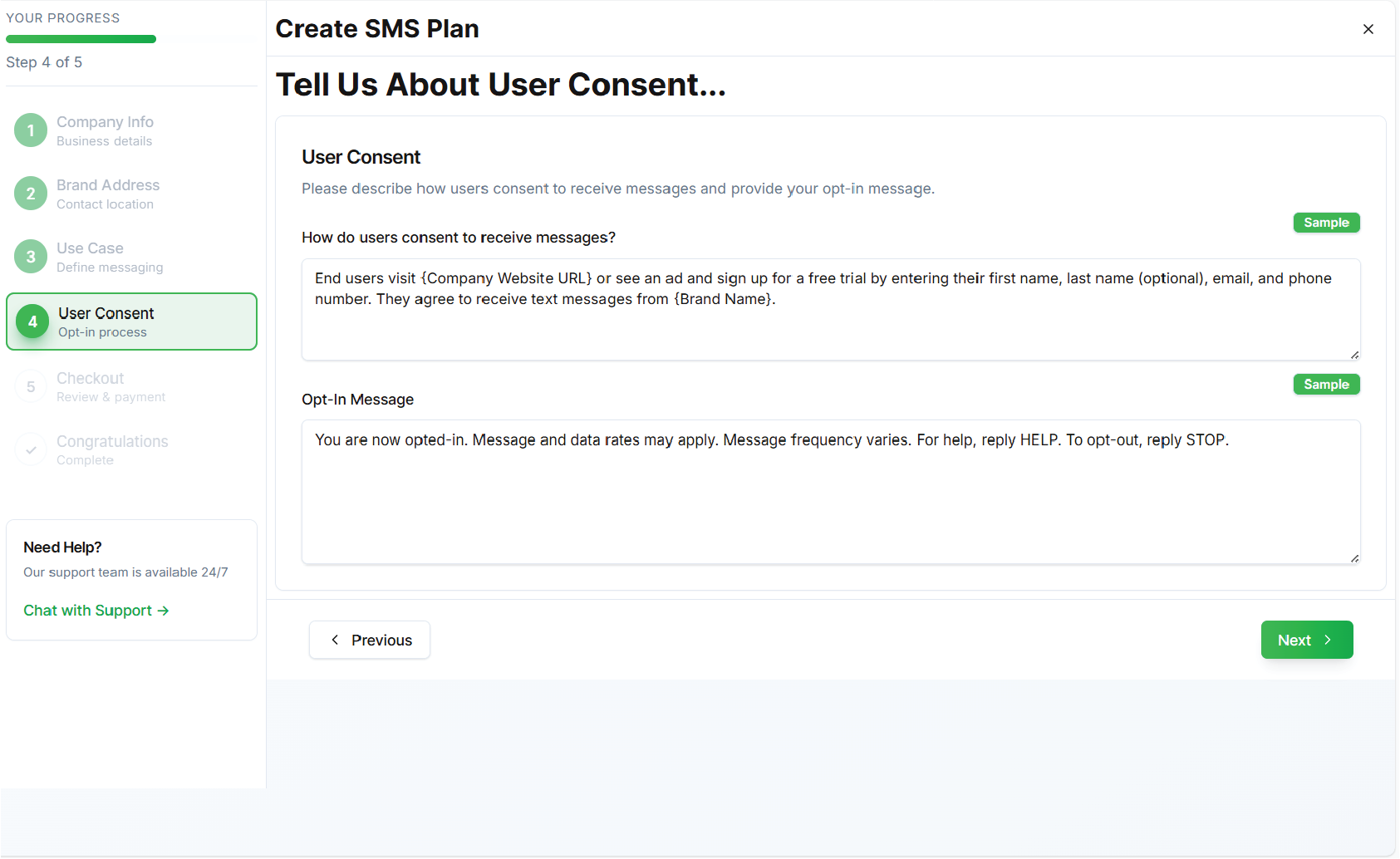Viewport: 1400px width, 859px height.
Task: Open the Chat with Support link
Action: click(x=87, y=610)
